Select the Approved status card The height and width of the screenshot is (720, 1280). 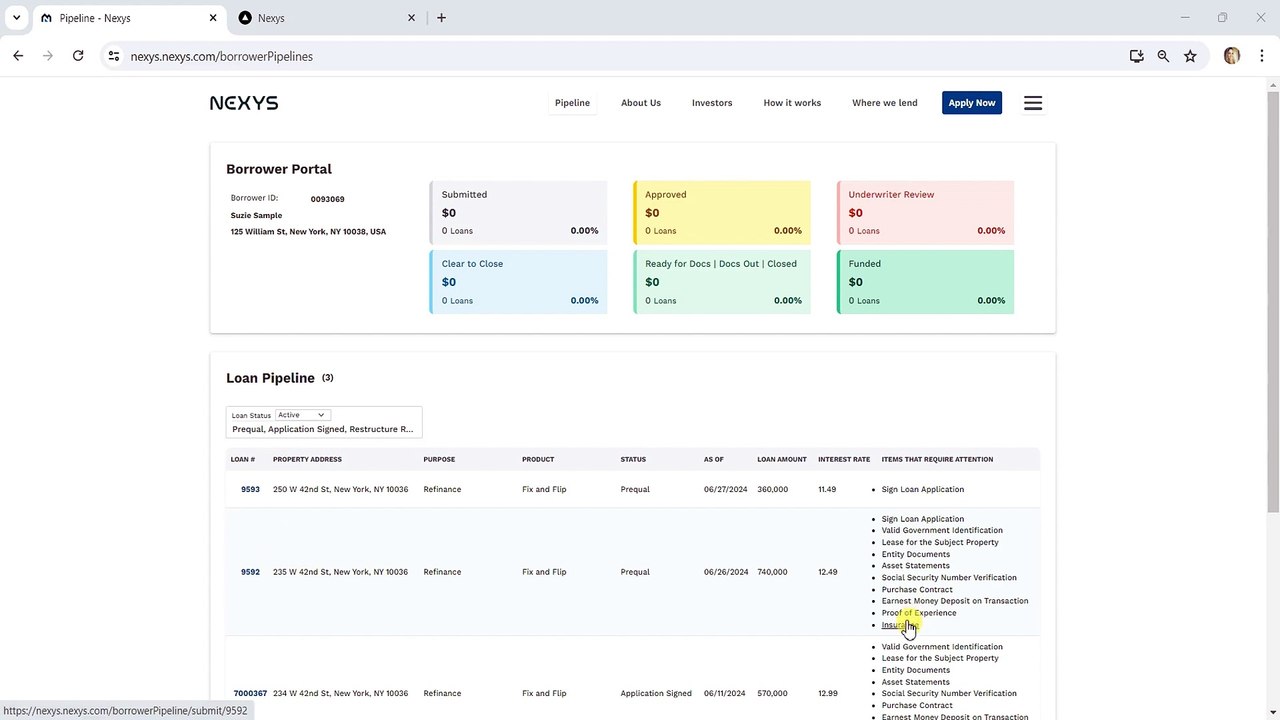(x=721, y=212)
